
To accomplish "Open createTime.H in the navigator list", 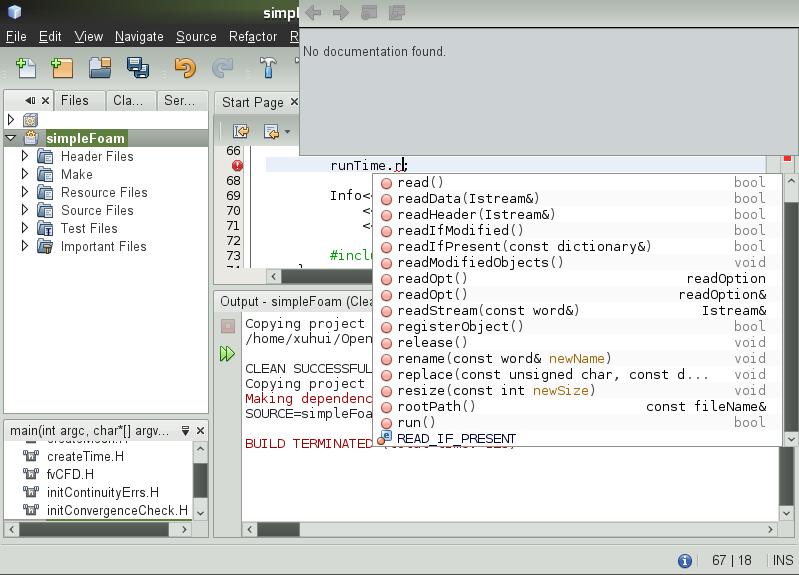I will coord(85,456).
